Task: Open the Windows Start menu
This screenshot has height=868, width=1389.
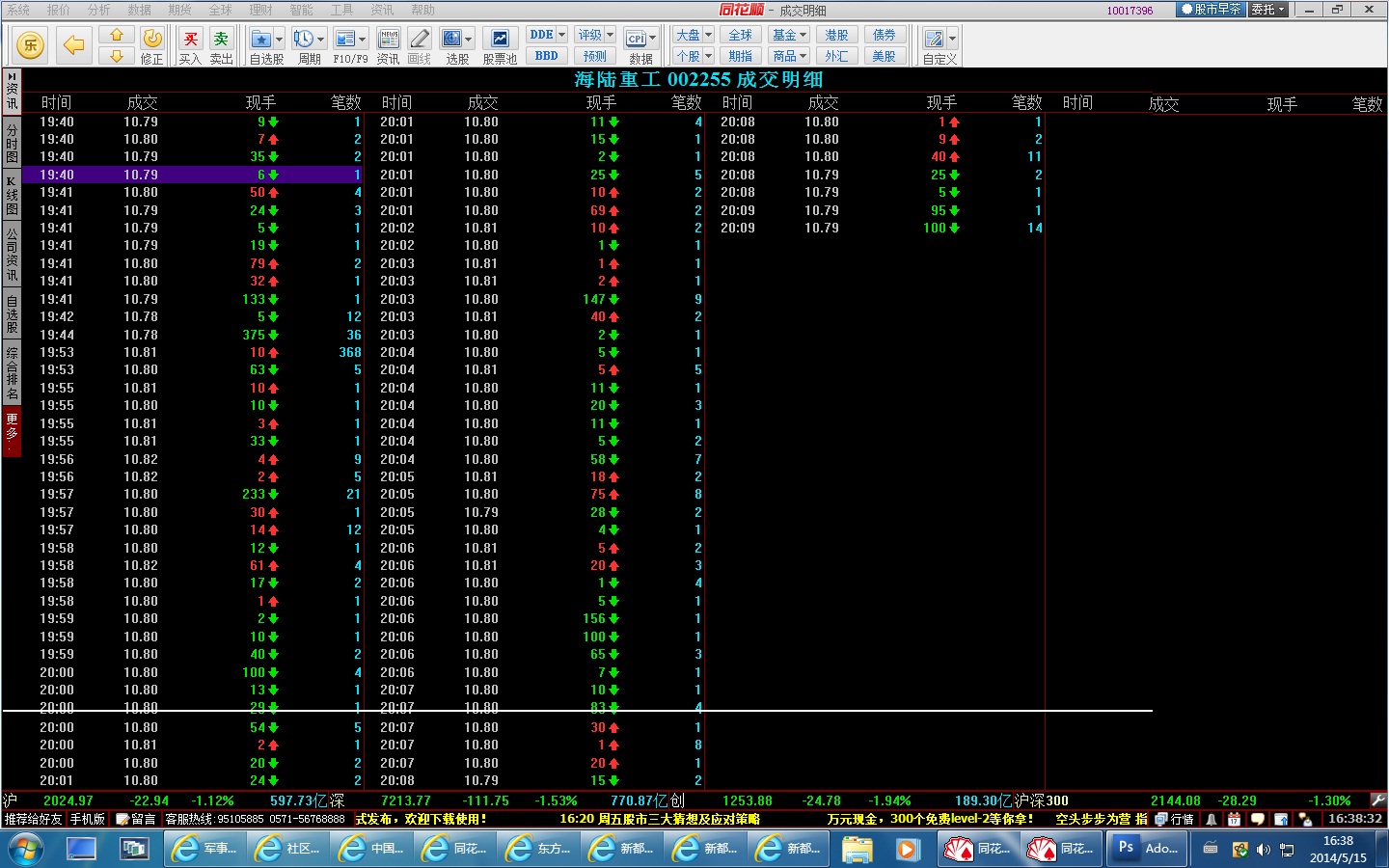Action: pyautogui.click(x=26, y=850)
